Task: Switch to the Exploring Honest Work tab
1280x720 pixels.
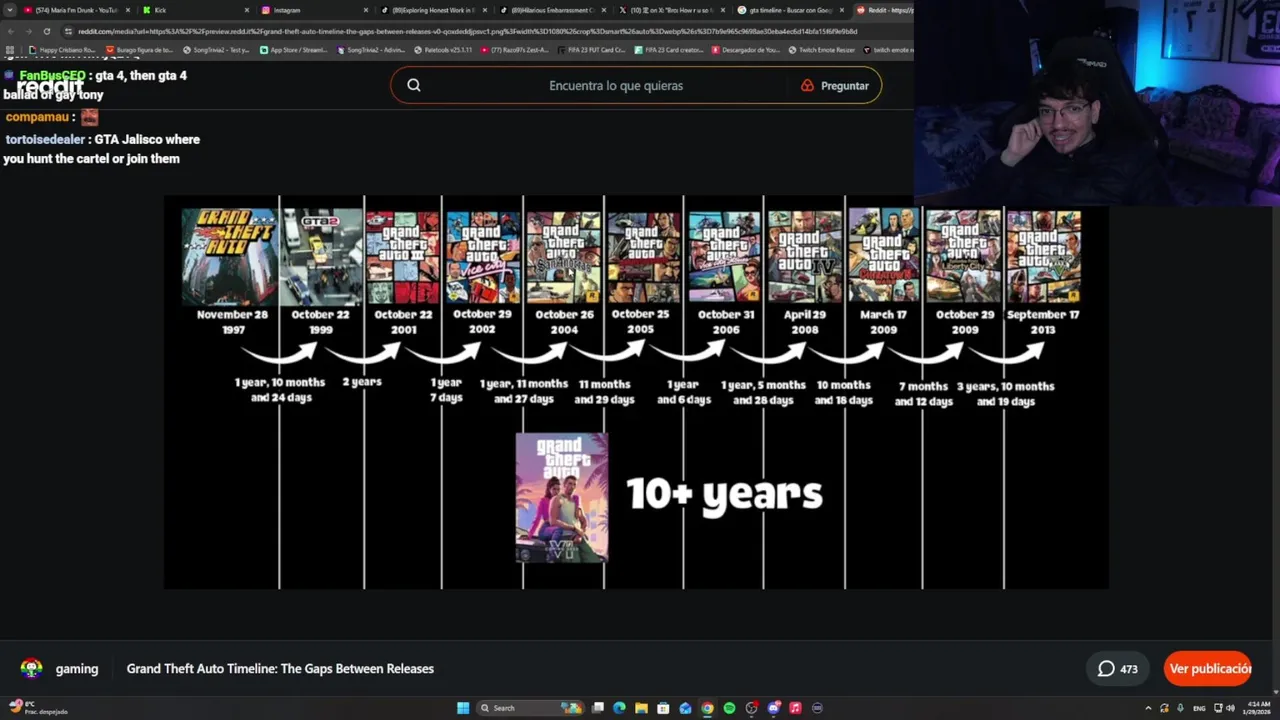Action: click(x=433, y=10)
